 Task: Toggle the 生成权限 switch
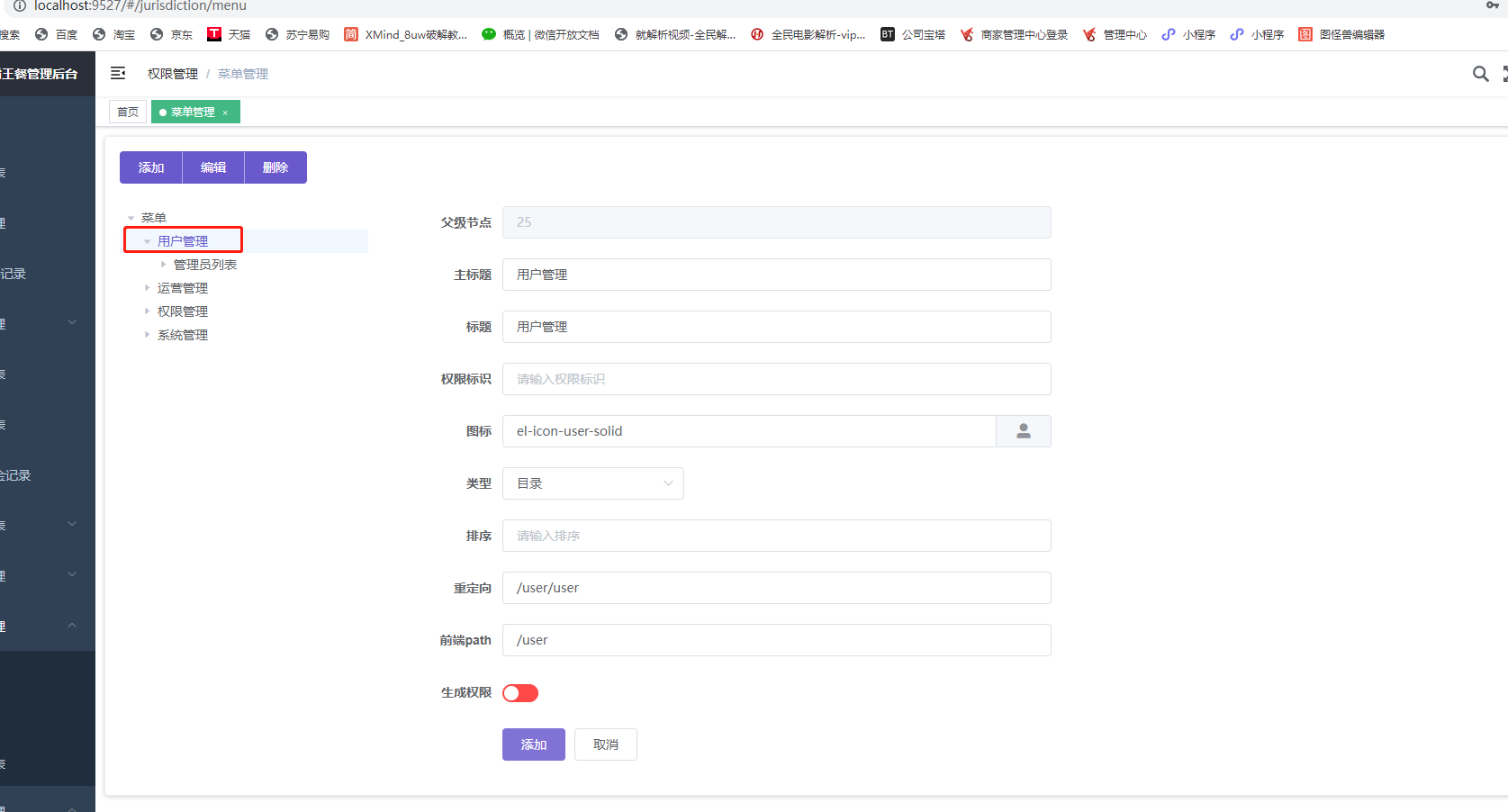pyautogui.click(x=520, y=693)
